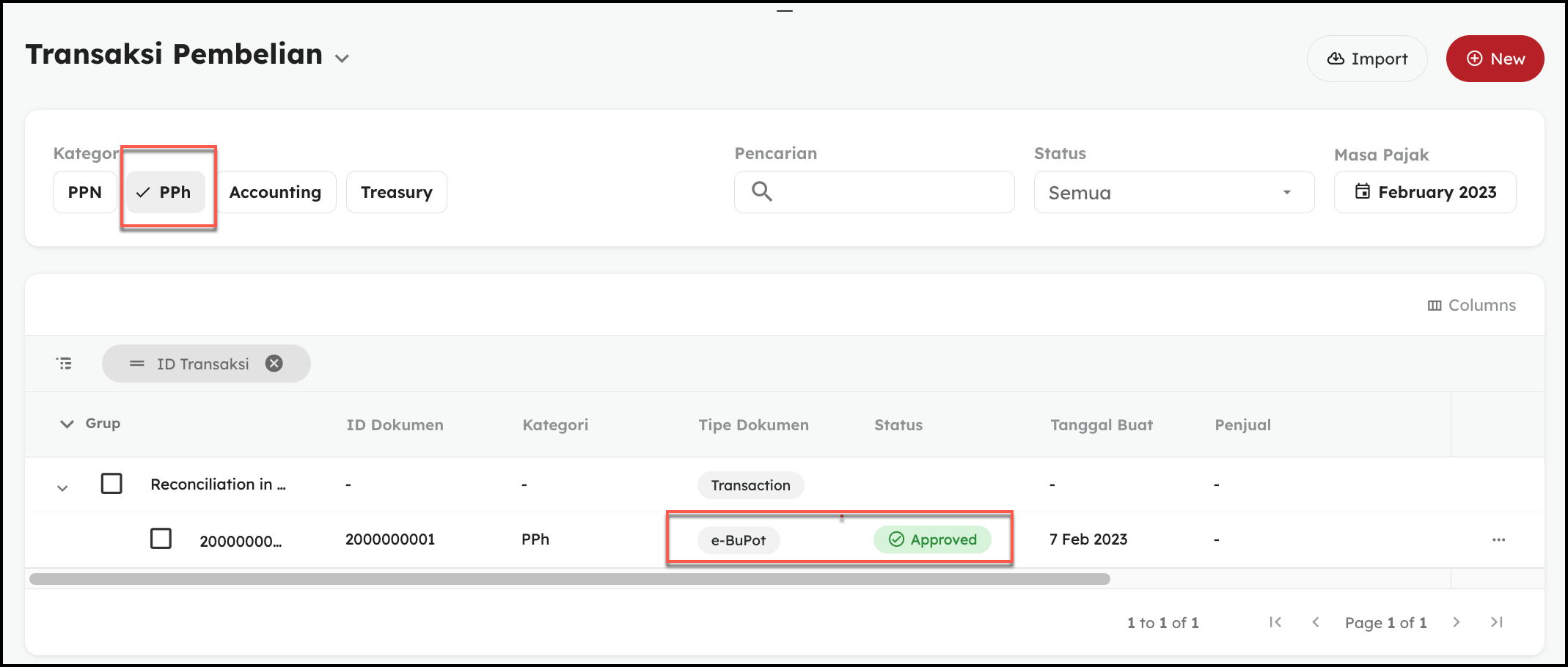Select the Accounting category tab
The width and height of the screenshot is (1568, 667).
[x=275, y=192]
